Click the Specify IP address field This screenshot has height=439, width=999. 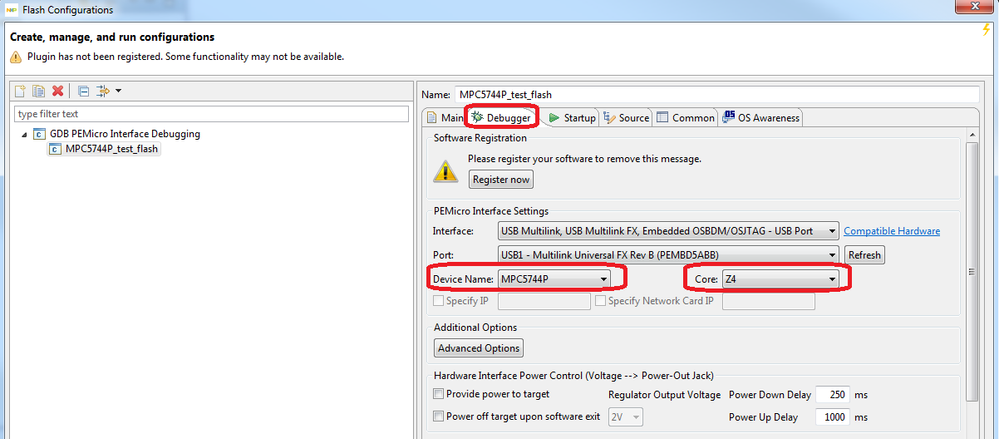(544, 301)
